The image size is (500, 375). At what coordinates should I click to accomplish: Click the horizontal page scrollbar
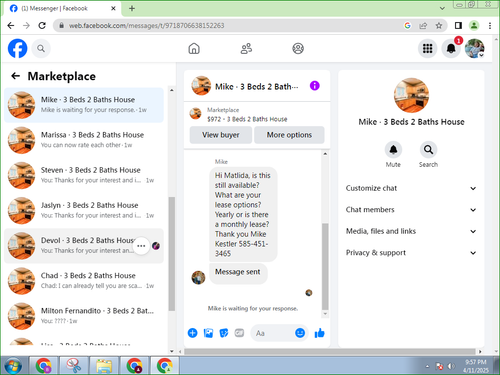pos(330,351)
